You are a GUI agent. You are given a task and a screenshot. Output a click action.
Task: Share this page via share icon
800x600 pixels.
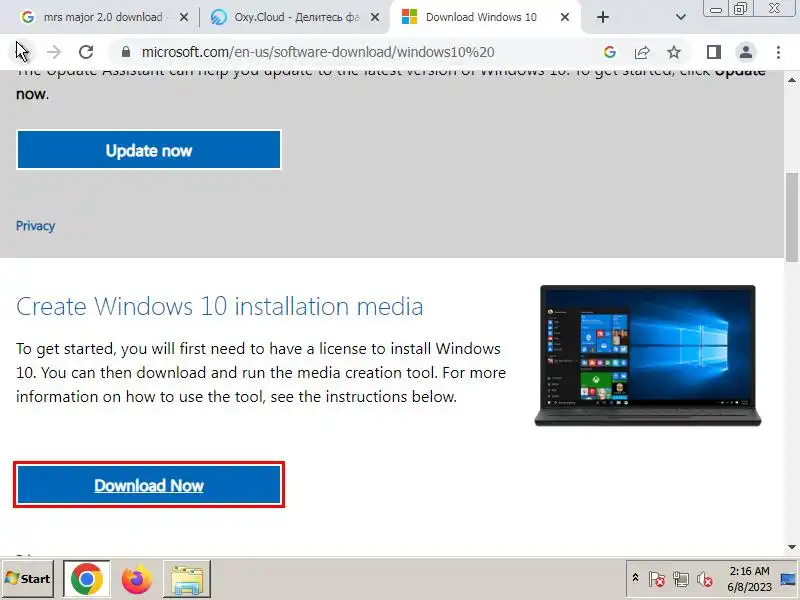point(642,52)
